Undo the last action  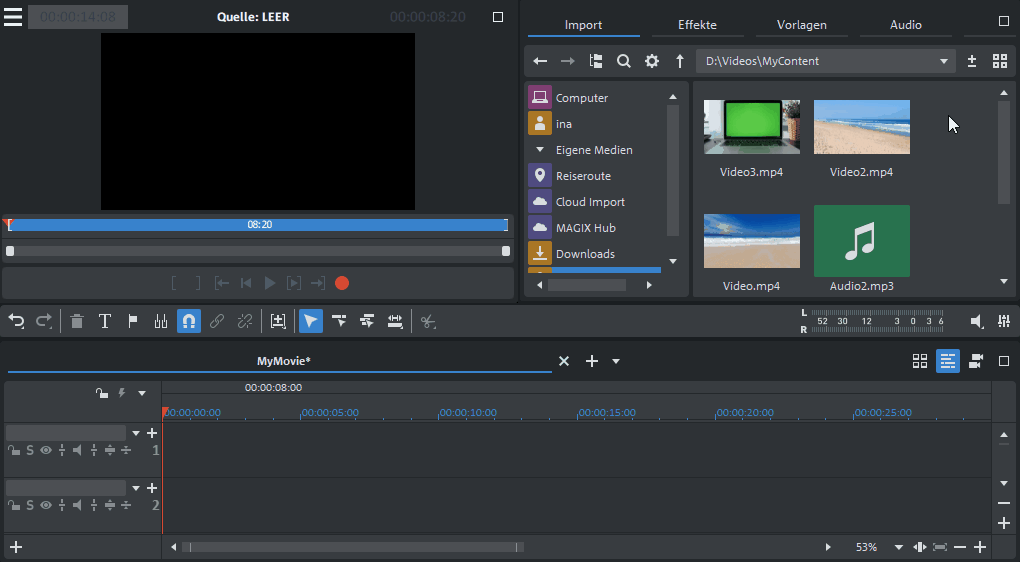point(16,321)
